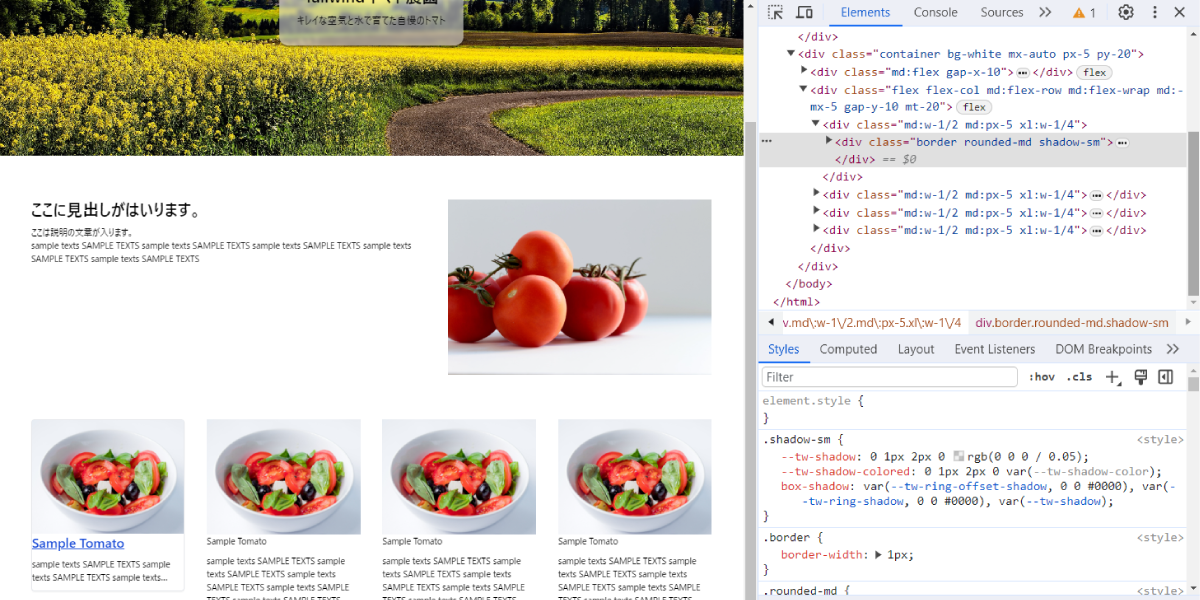Expand the md:flex gap-x-10 div node
Image resolution: width=1200 pixels, height=600 pixels.
click(x=804, y=71)
